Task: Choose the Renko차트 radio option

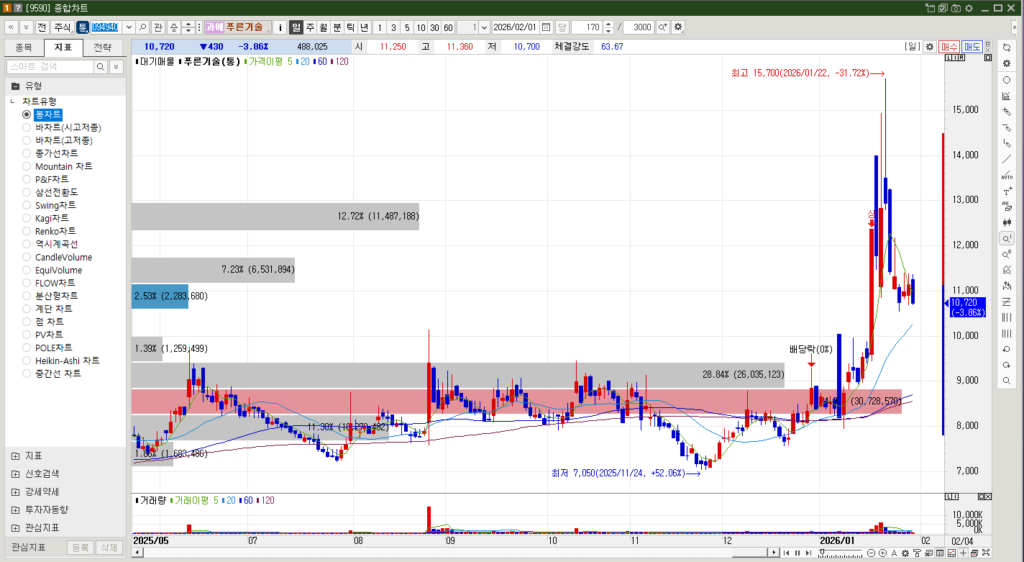Action: pos(27,231)
